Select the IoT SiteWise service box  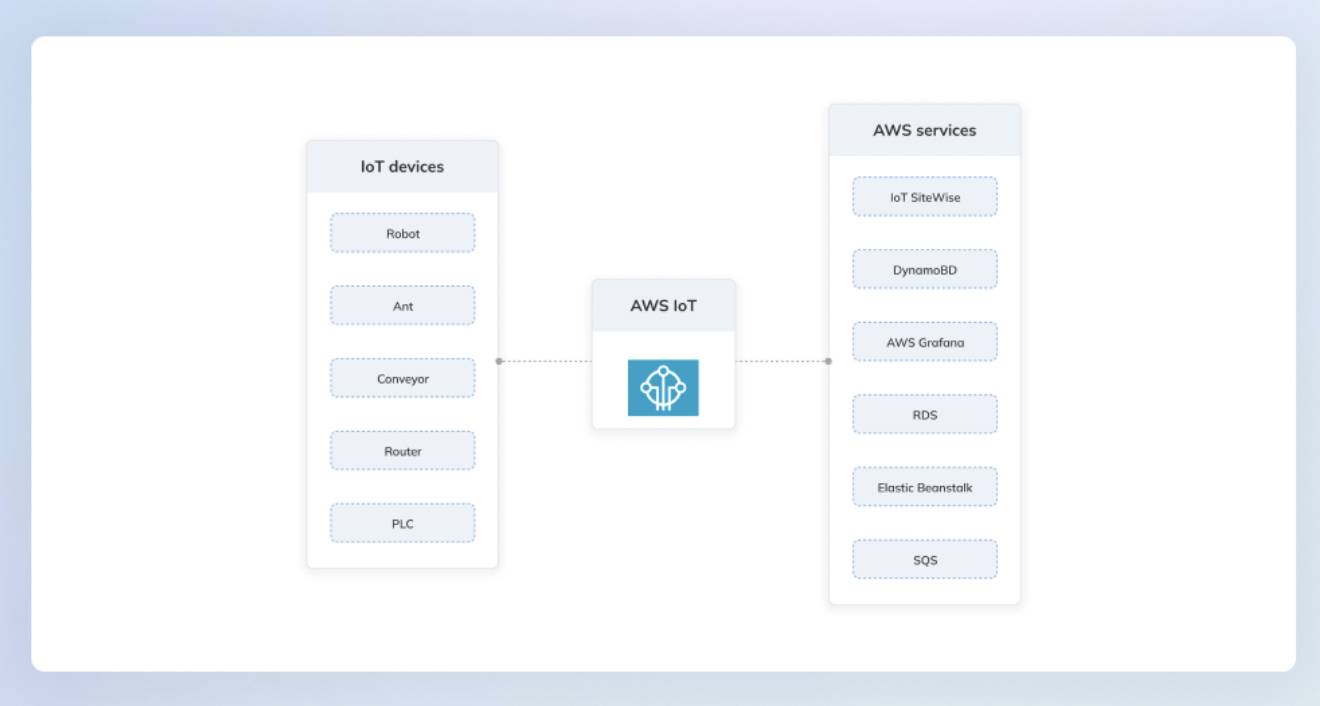[x=925, y=197]
